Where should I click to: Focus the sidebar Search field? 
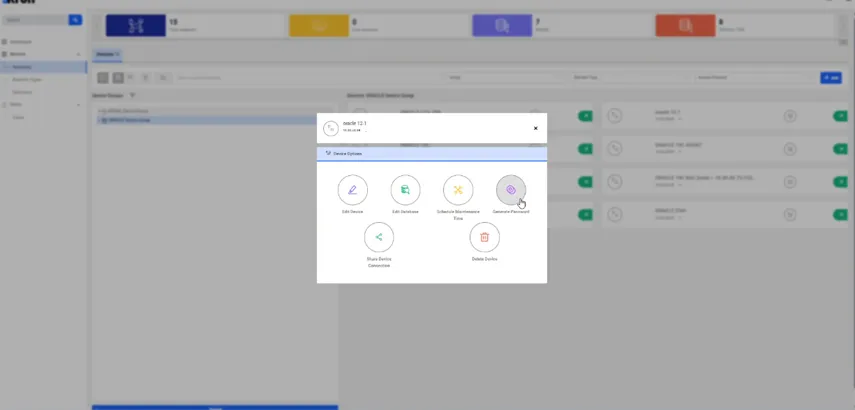tap(35, 20)
